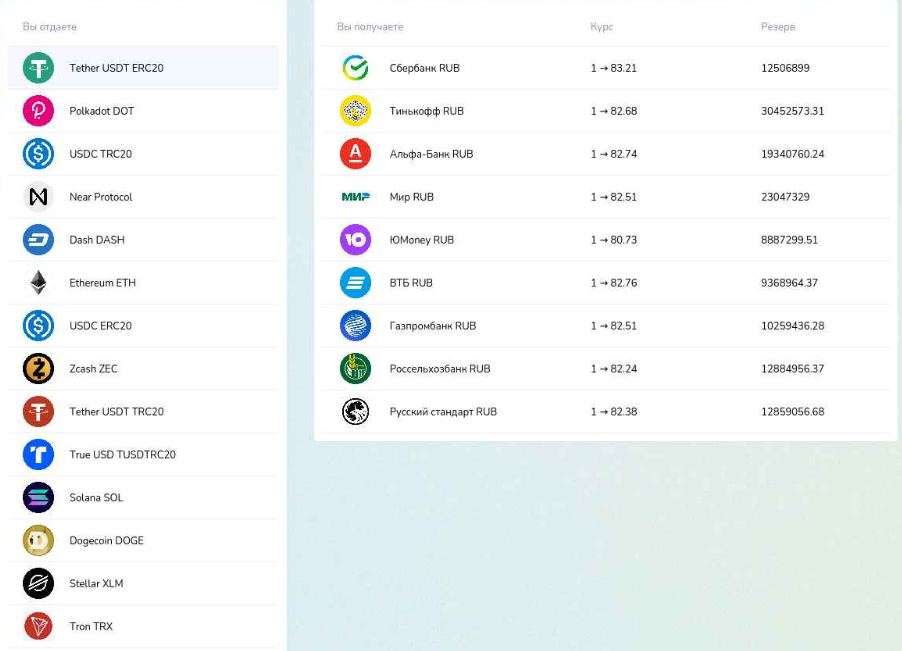Screen dimensions: 902x651
Task: Click the Газпромбанк RUB label
Action: pos(433,326)
